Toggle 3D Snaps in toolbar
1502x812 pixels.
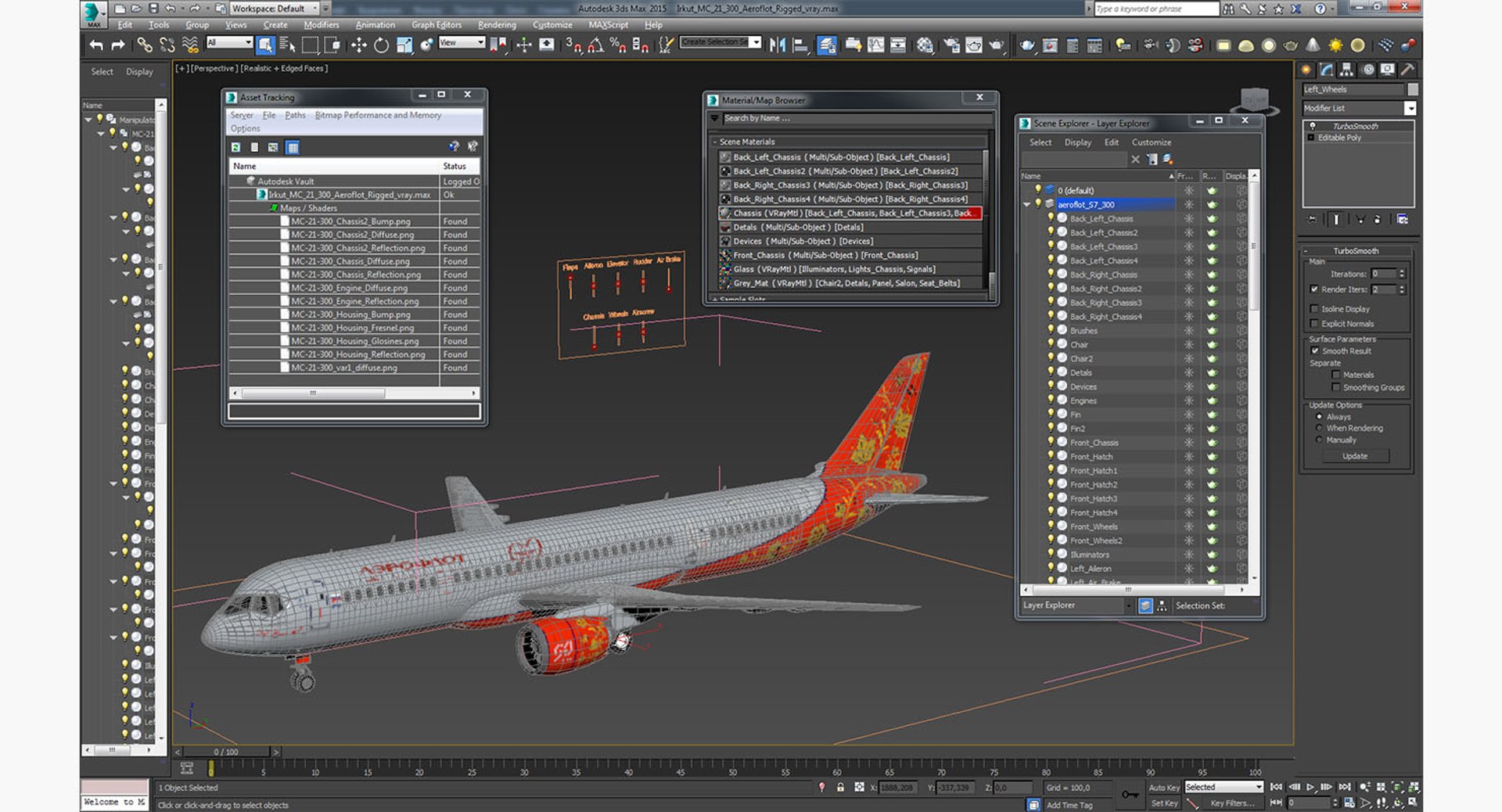[573, 45]
